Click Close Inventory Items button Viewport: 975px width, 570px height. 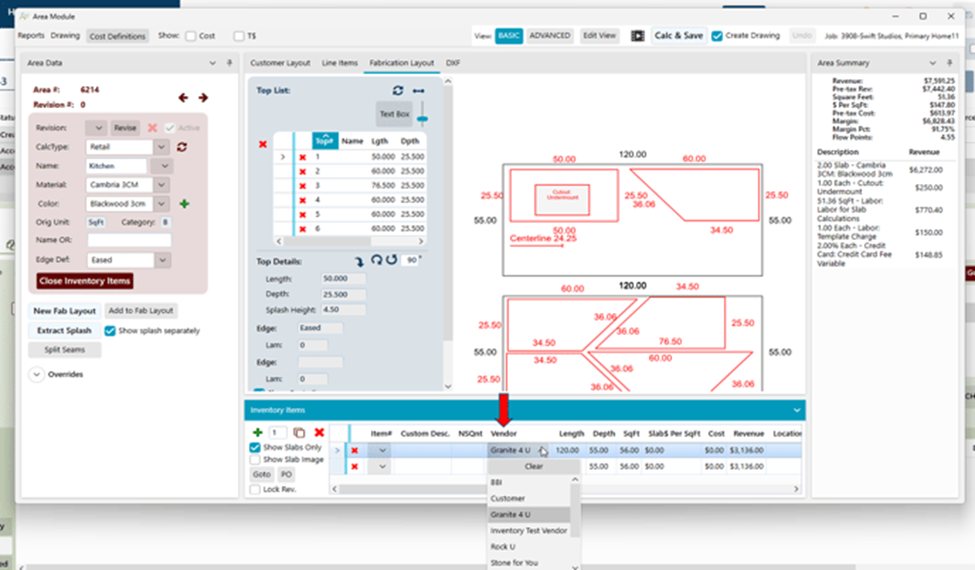coord(85,281)
